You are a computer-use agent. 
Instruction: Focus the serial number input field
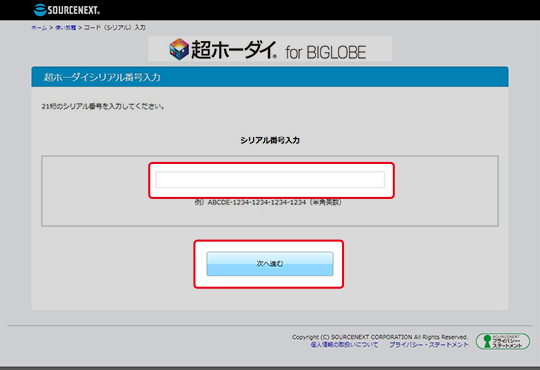pos(270,179)
